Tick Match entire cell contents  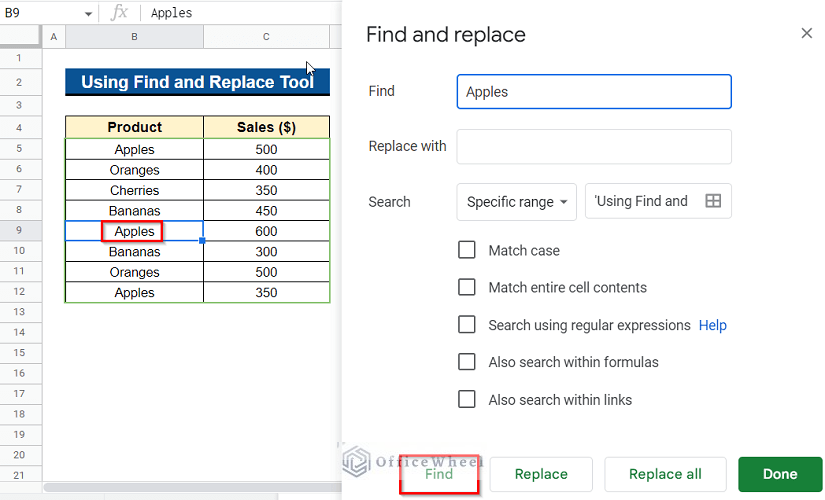click(467, 287)
